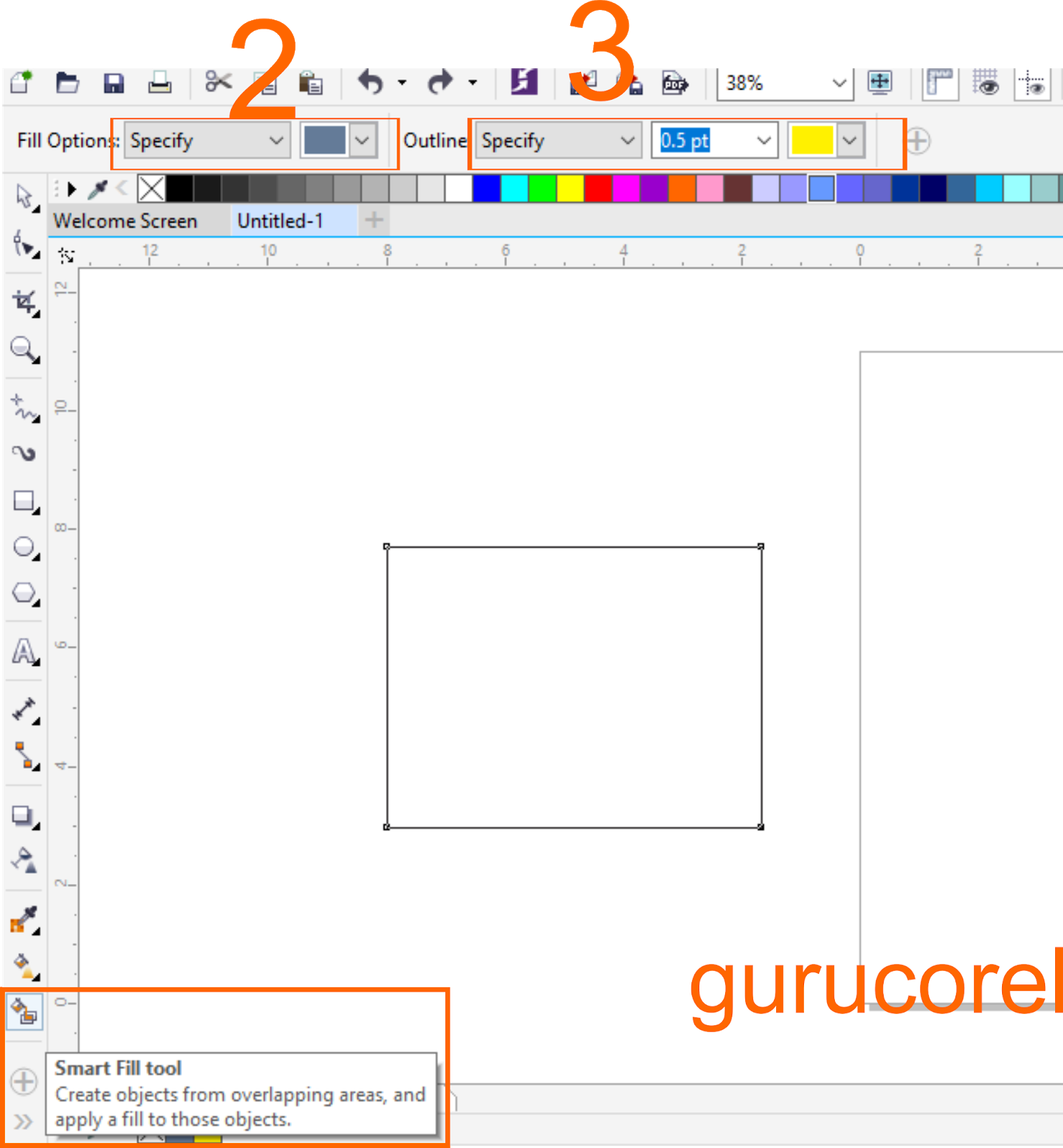This screenshot has height=1148, width=1063.
Task: Save the document using the floppy icon
Action: [113, 83]
